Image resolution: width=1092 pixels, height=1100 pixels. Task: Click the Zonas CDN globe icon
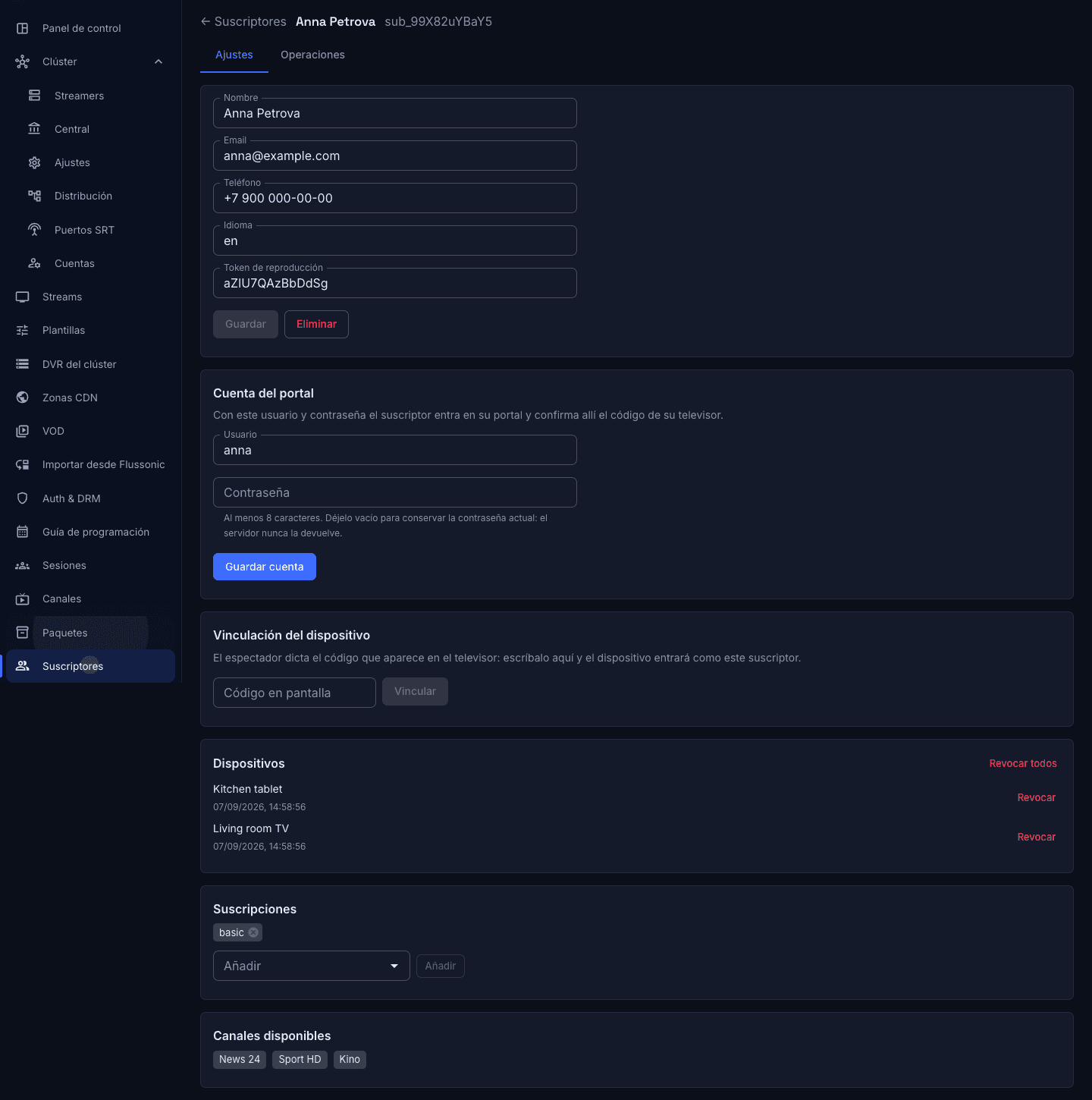pos(23,398)
